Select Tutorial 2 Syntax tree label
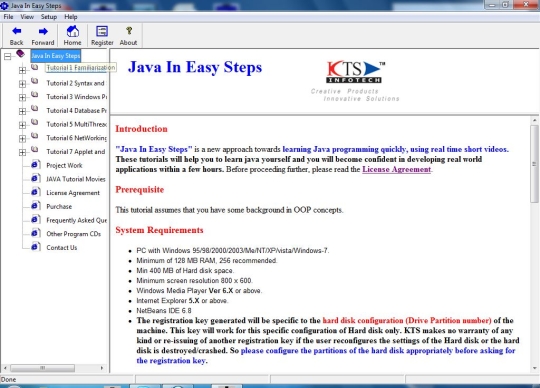Viewport: 540px width, 388px height. click(76, 83)
